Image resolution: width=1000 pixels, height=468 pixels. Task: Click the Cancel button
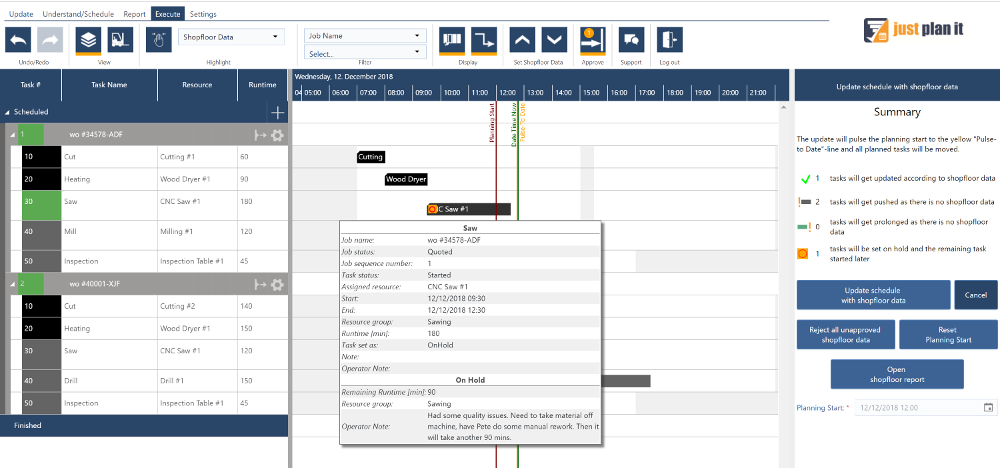click(x=976, y=295)
